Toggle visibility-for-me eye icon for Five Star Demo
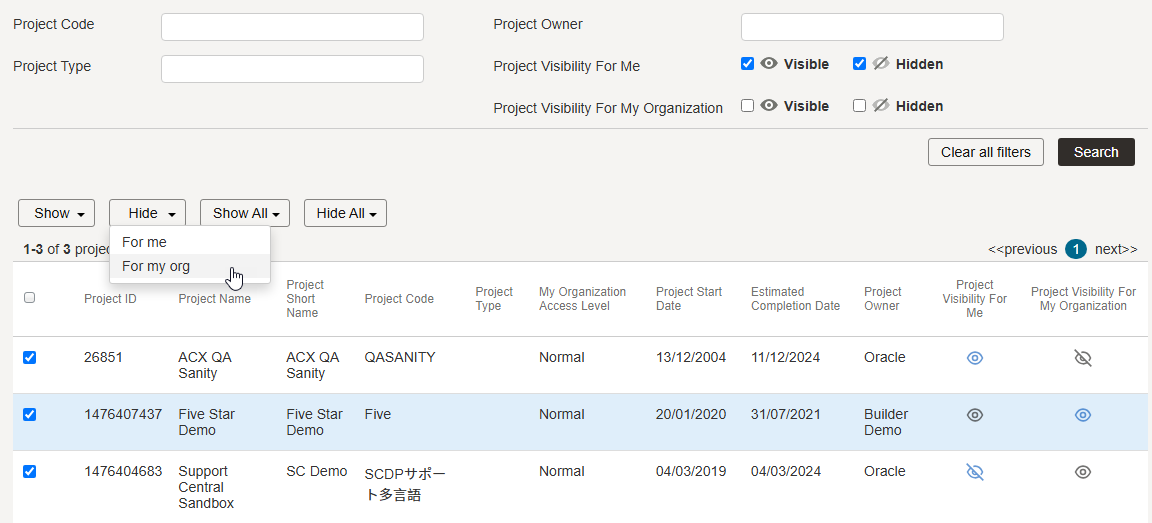Image resolution: width=1152 pixels, height=523 pixels. [x=974, y=415]
